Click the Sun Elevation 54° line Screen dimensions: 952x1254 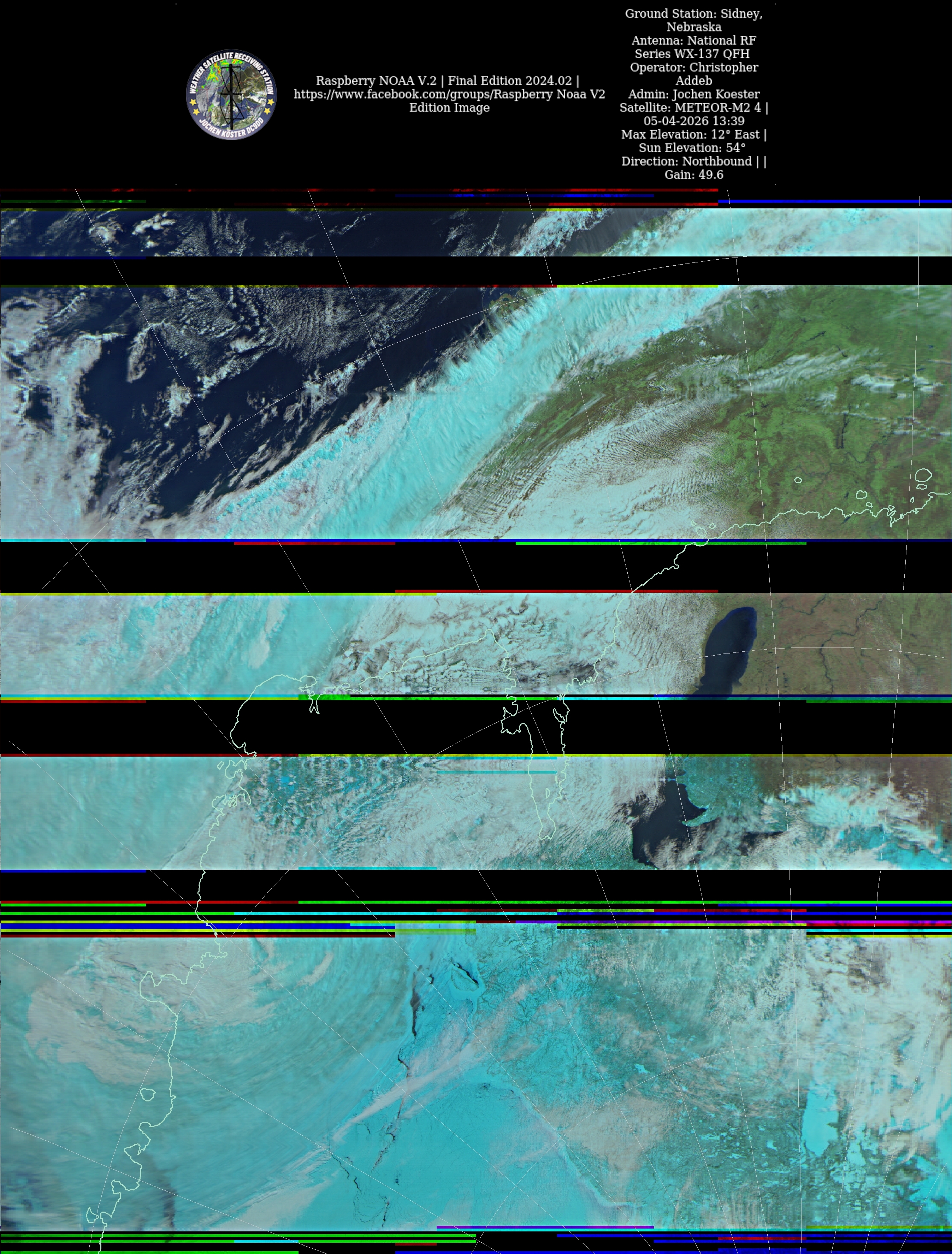[692, 148]
